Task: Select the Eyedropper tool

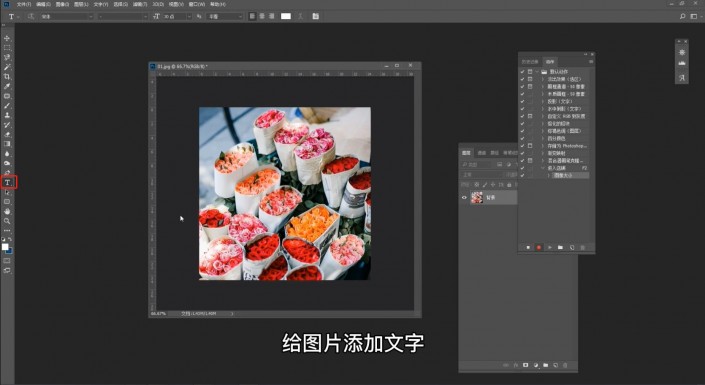Action: [7, 86]
